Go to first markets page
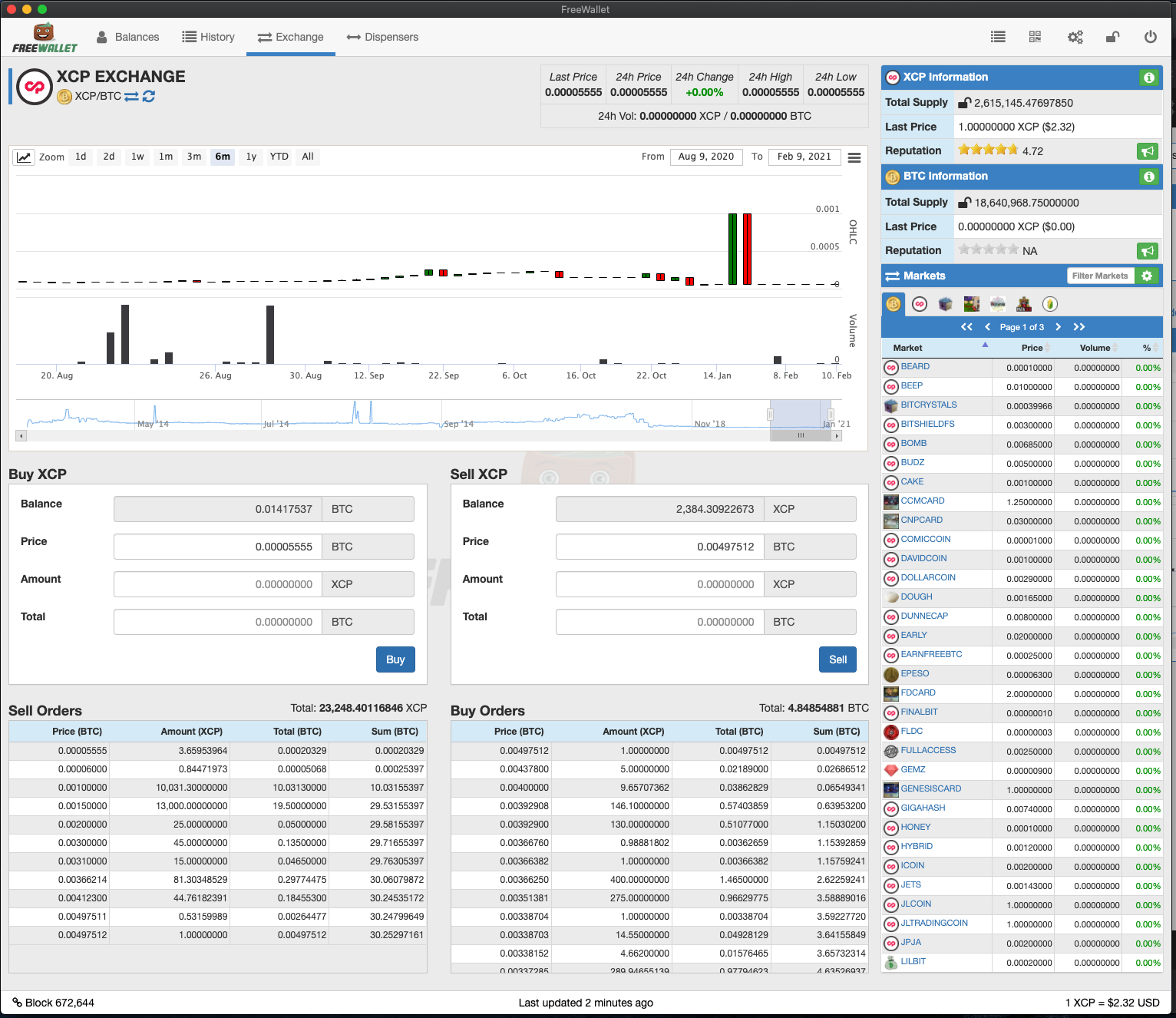The width and height of the screenshot is (1176, 1018). [966, 327]
